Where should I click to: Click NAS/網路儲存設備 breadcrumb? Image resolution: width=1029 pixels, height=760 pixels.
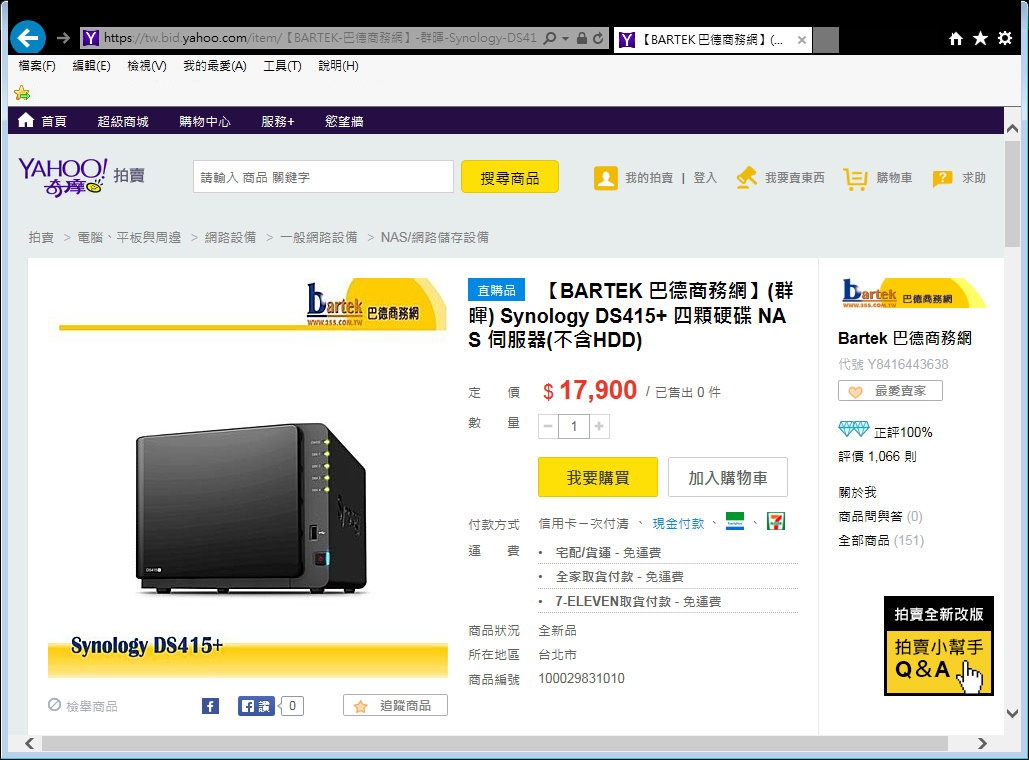[x=434, y=238]
